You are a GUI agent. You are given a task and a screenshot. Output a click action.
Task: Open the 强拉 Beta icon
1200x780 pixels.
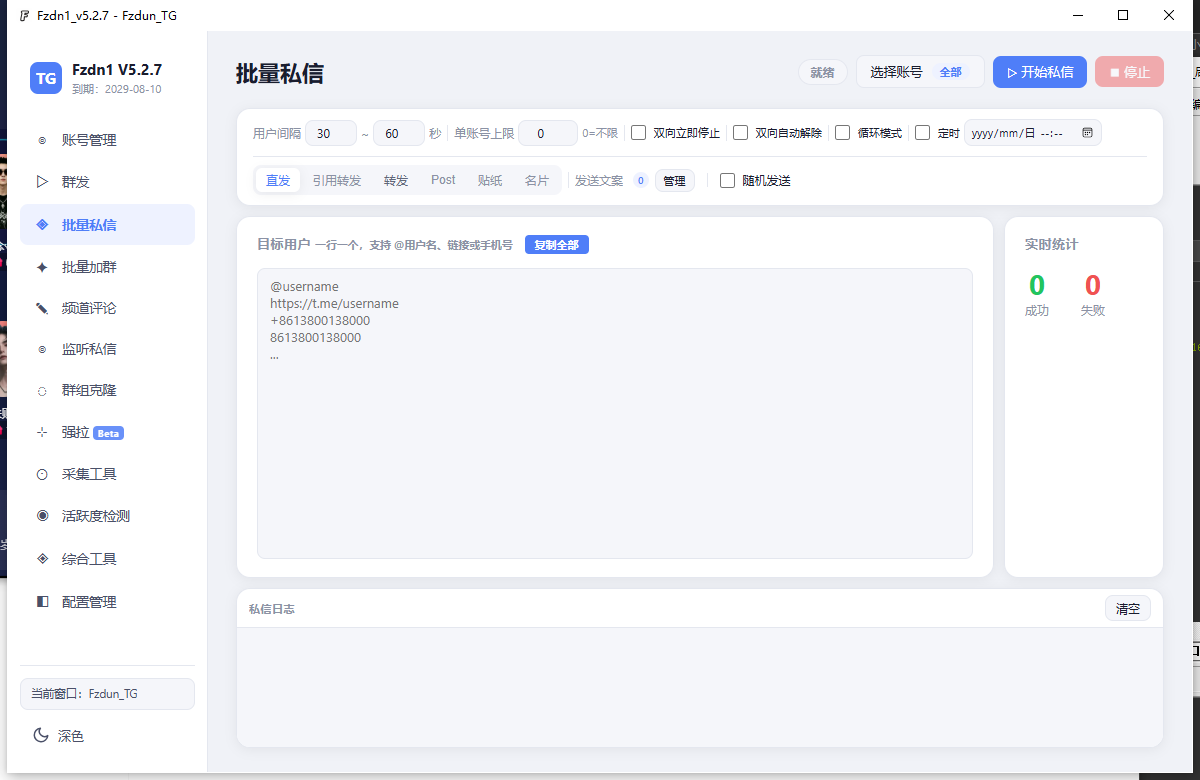pyautogui.click(x=42, y=432)
